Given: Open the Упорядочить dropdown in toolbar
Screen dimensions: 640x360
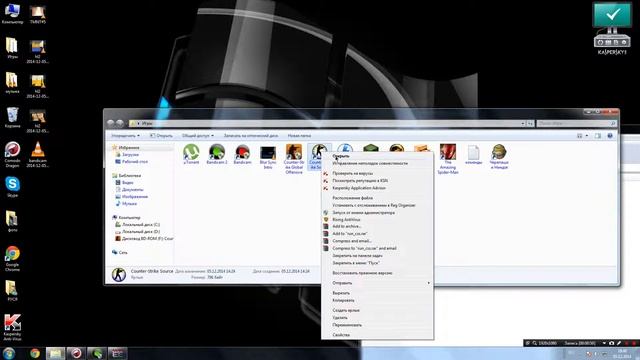Looking at the screenshot, I should point(126,136).
